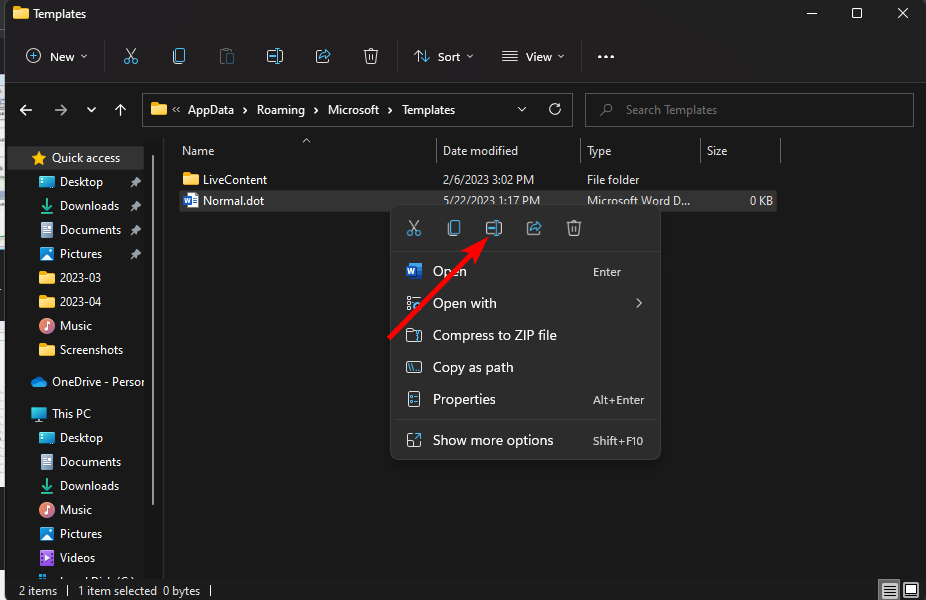This screenshot has width=926, height=600.
Task: Go forward with the right arrow button
Action: (x=61, y=110)
